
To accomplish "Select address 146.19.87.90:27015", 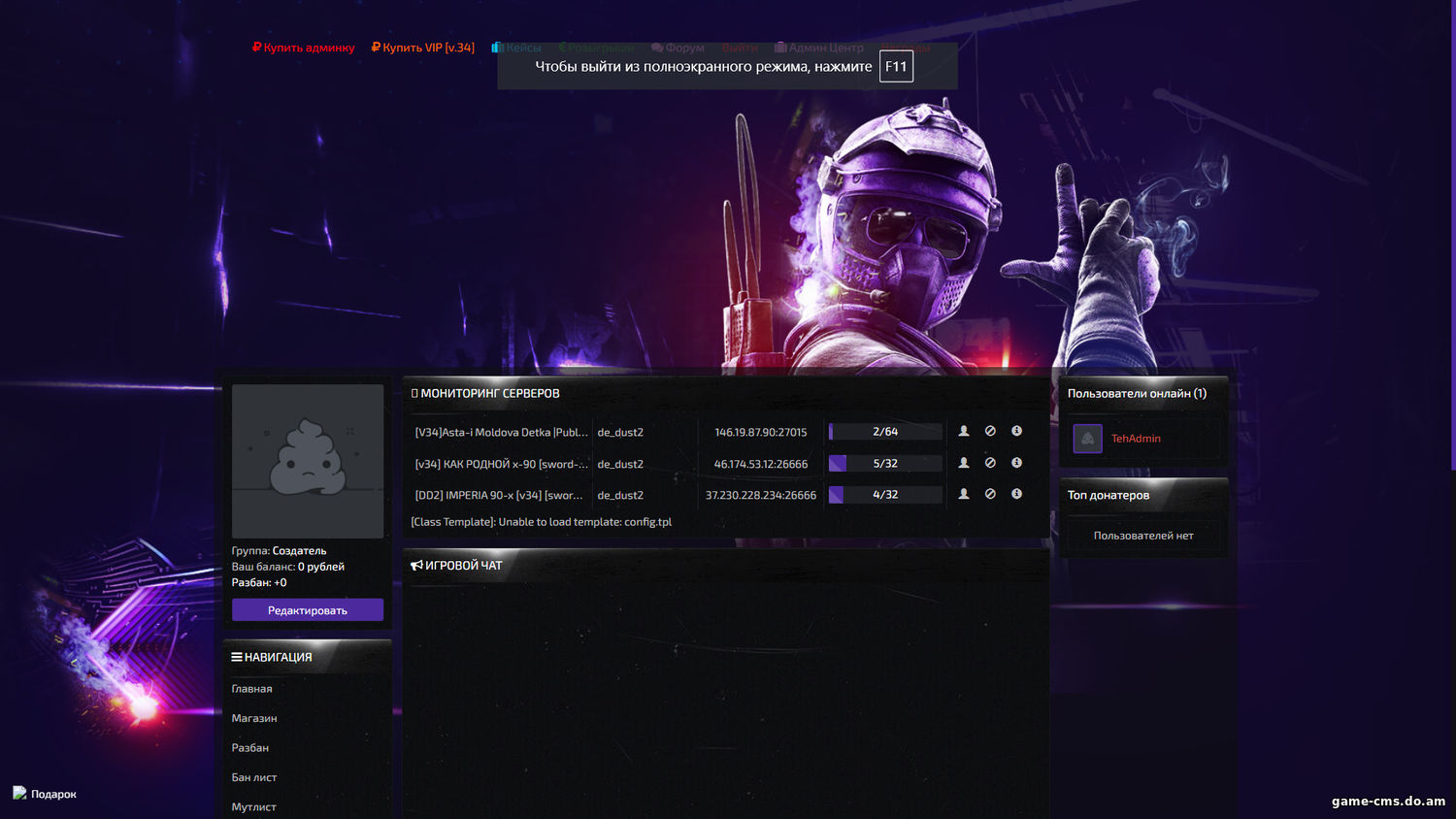I will tap(761, 432).
